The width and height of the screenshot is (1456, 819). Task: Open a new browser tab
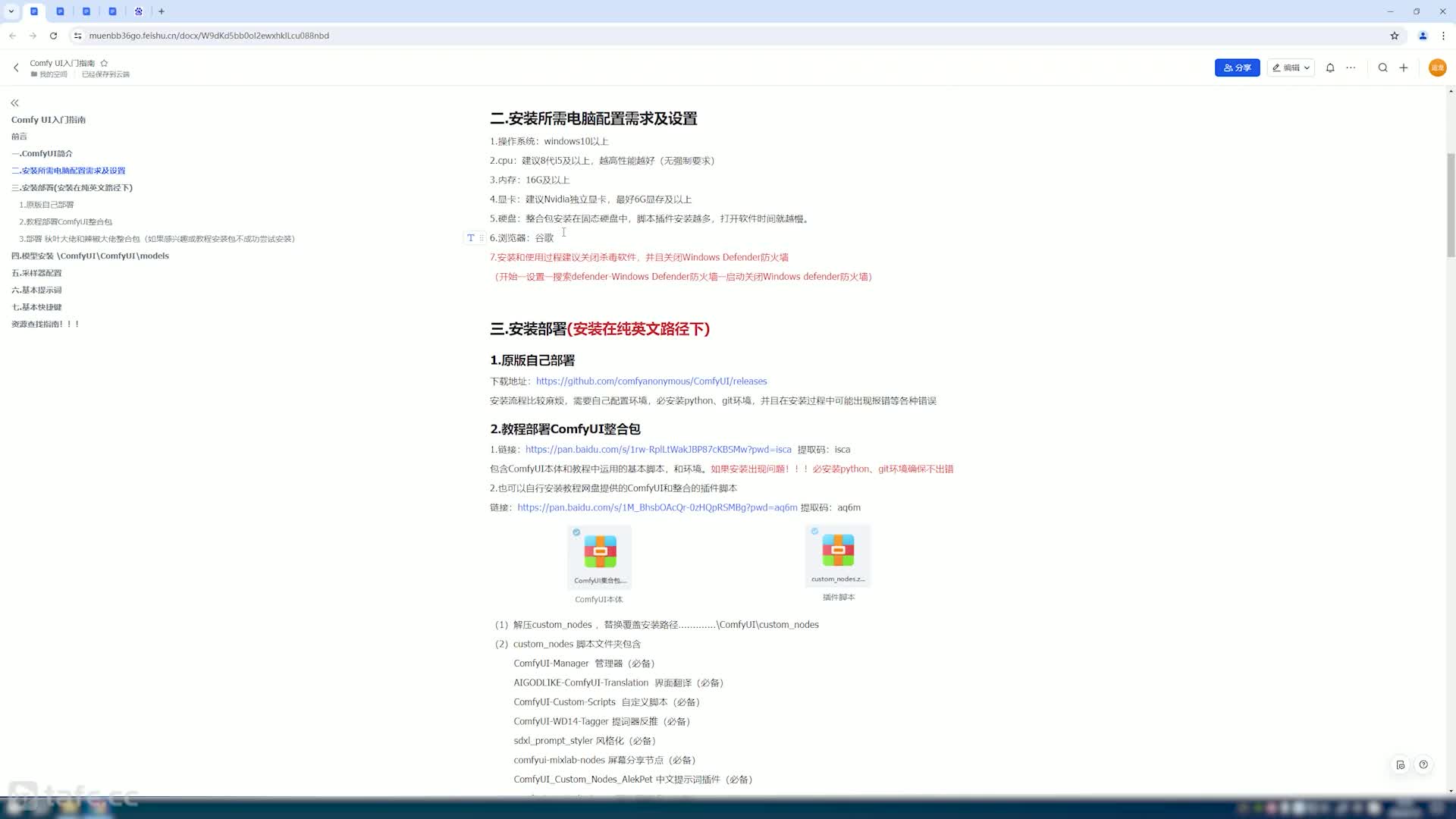[x=162, y=11]
